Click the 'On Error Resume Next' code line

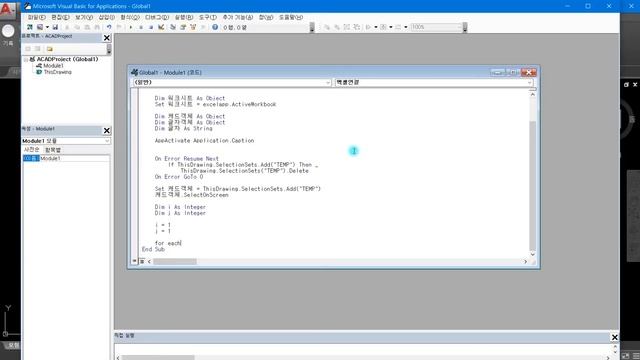187,158
